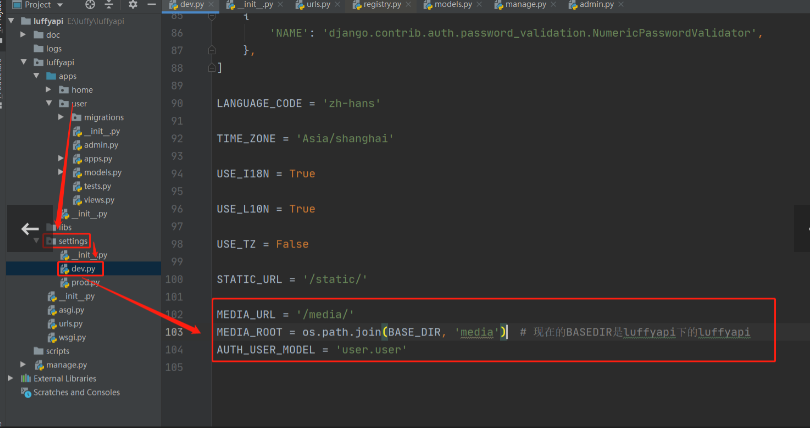Collapse the inner luffyapi package folder
Screen dimensions: 810x428
click(24, 62)
